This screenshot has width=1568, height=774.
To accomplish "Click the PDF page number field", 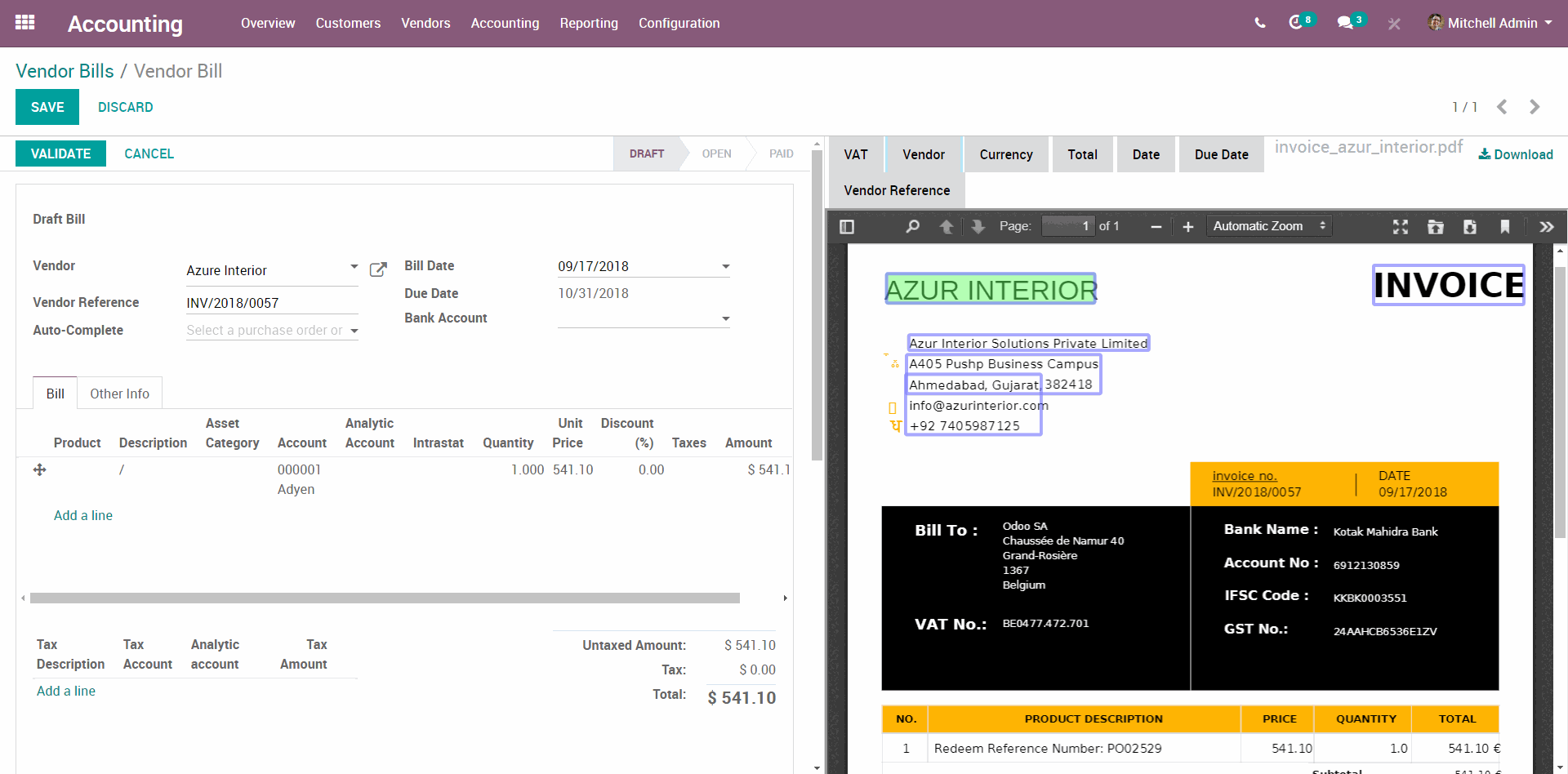I will pos(1067,226).
